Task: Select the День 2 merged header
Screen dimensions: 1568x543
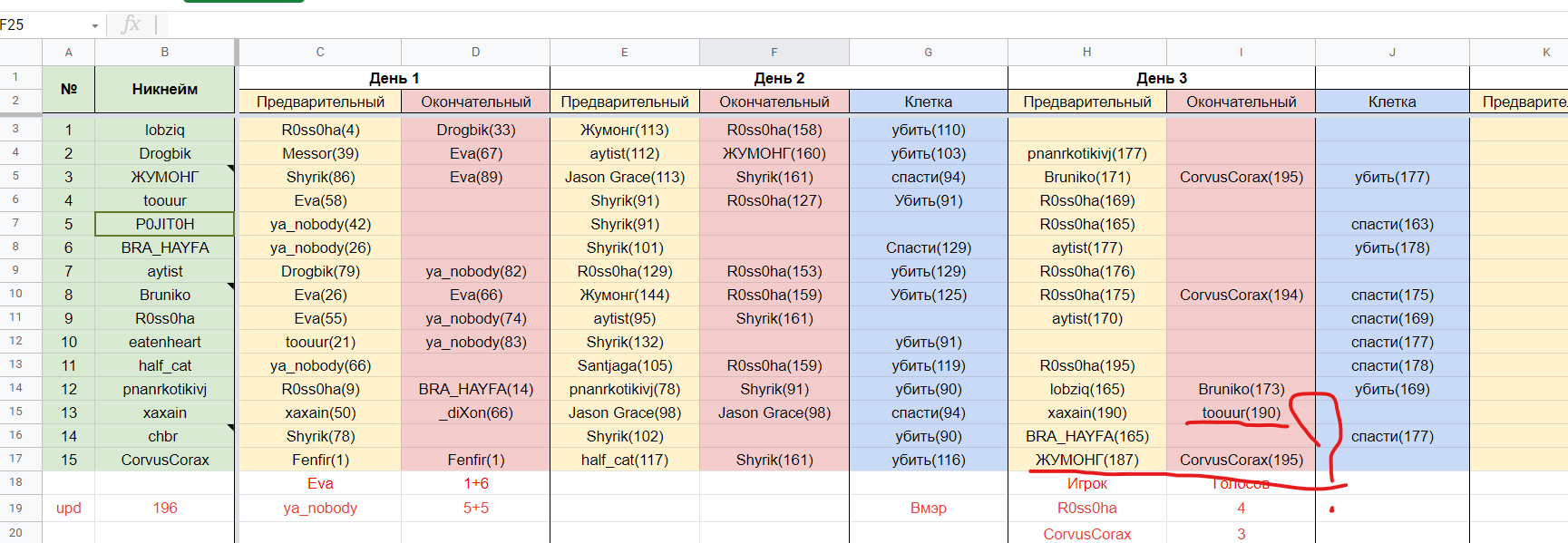Action: pyautogui.click(x=778, y=78)
